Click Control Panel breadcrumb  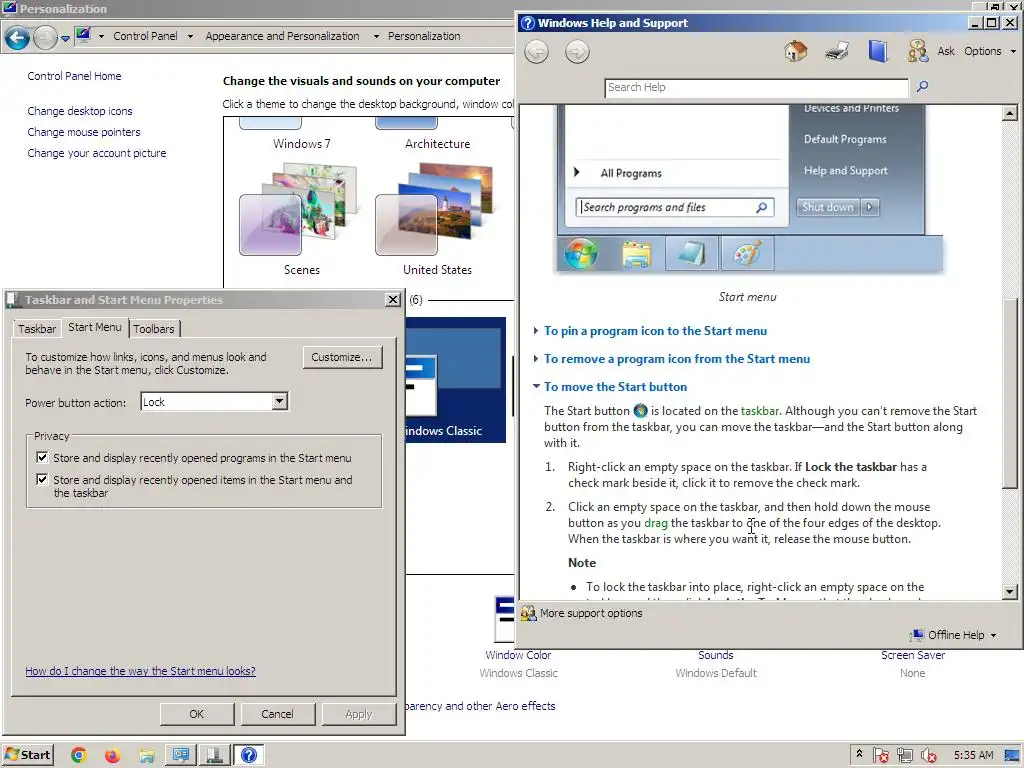tap(145, 36)
